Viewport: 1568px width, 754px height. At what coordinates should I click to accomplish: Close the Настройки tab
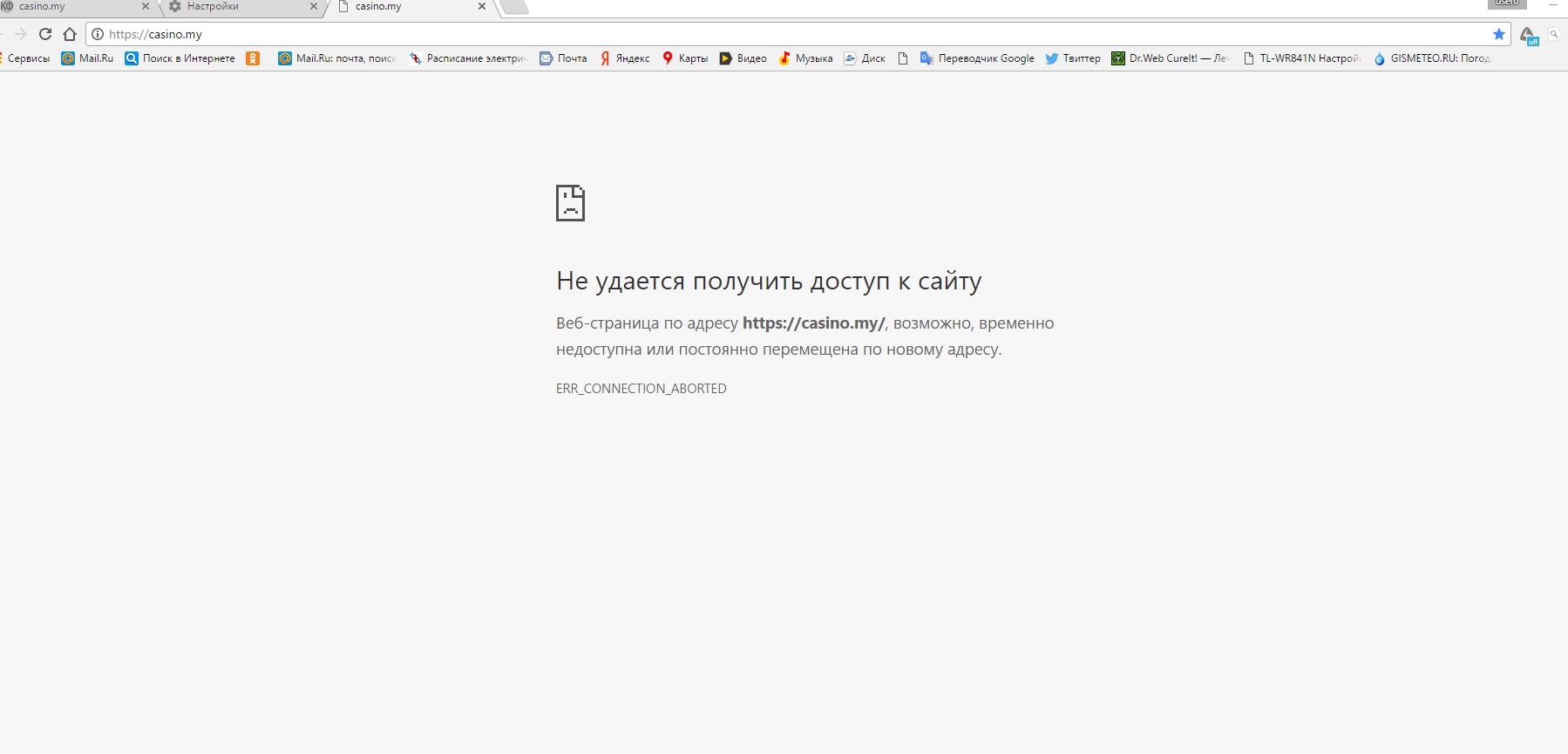(x=314, y=6)
